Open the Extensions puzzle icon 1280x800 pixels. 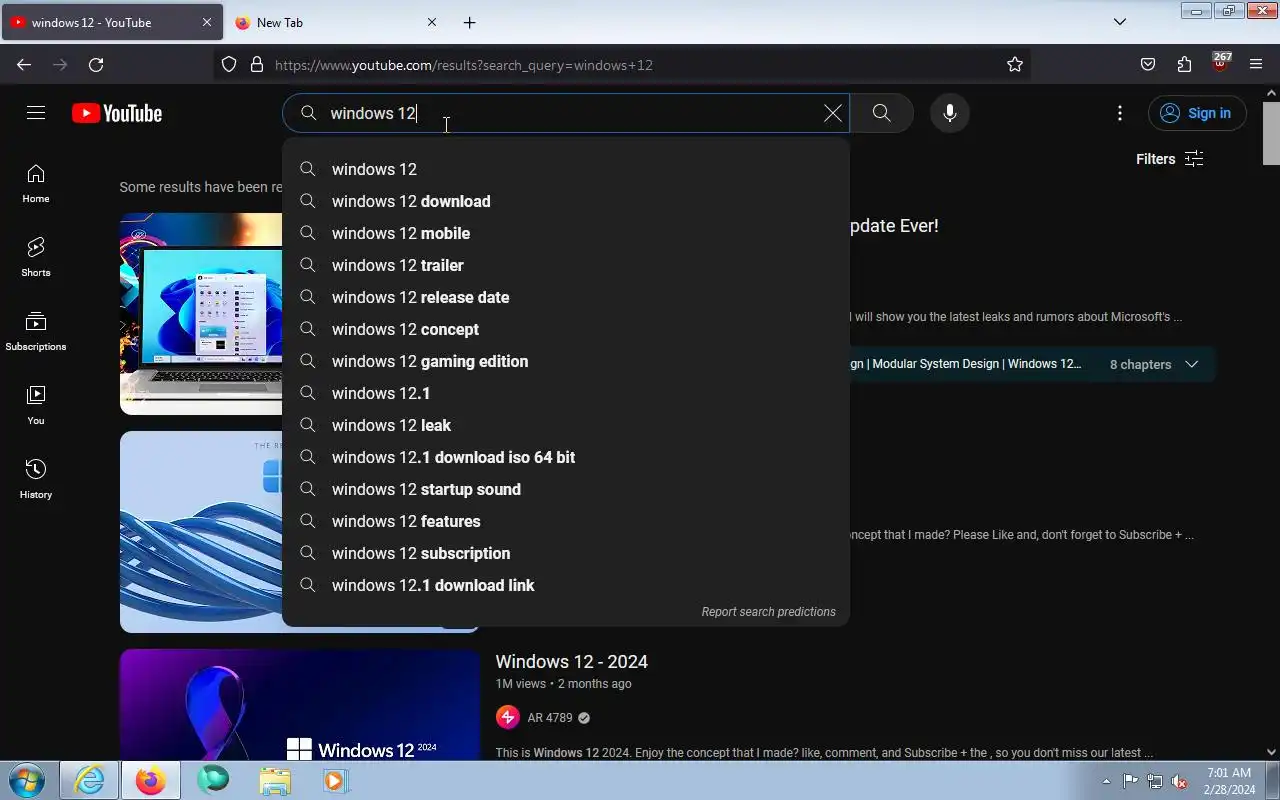coord(1184,65)
